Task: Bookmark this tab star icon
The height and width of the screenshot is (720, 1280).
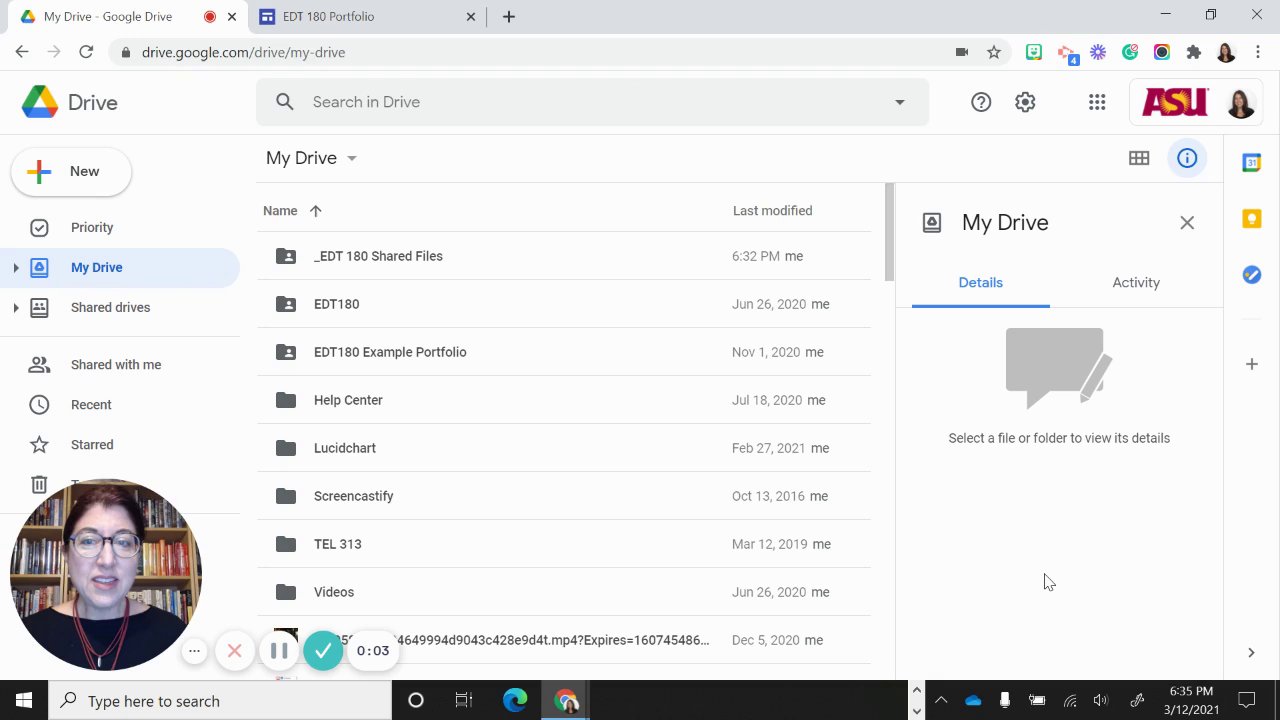Action: (x=994, y=52)
